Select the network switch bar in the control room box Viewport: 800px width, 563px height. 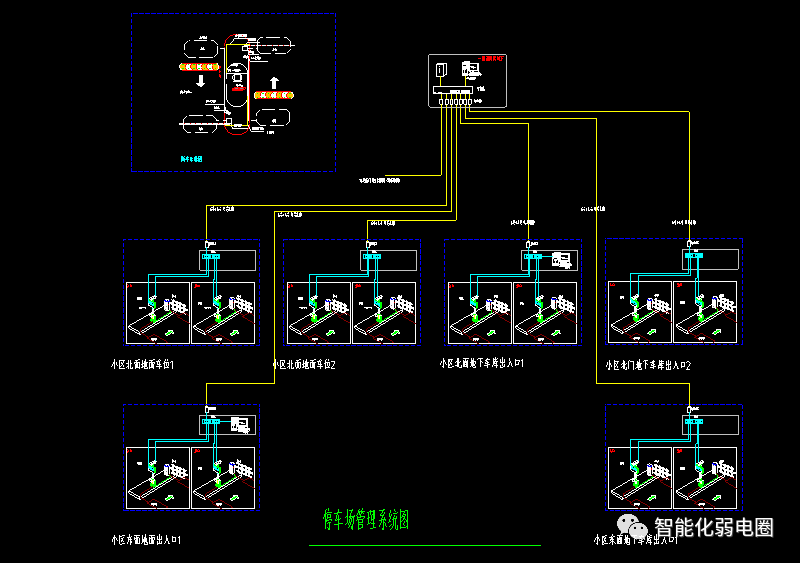pos(453,90)
